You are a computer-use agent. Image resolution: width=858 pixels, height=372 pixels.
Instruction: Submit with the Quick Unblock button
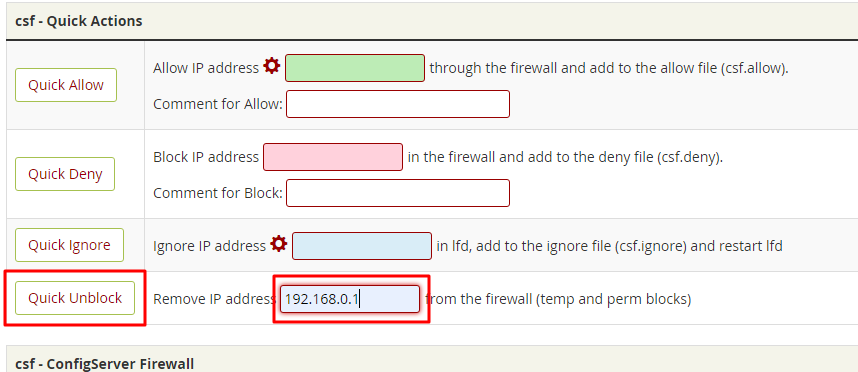point(75,298)
